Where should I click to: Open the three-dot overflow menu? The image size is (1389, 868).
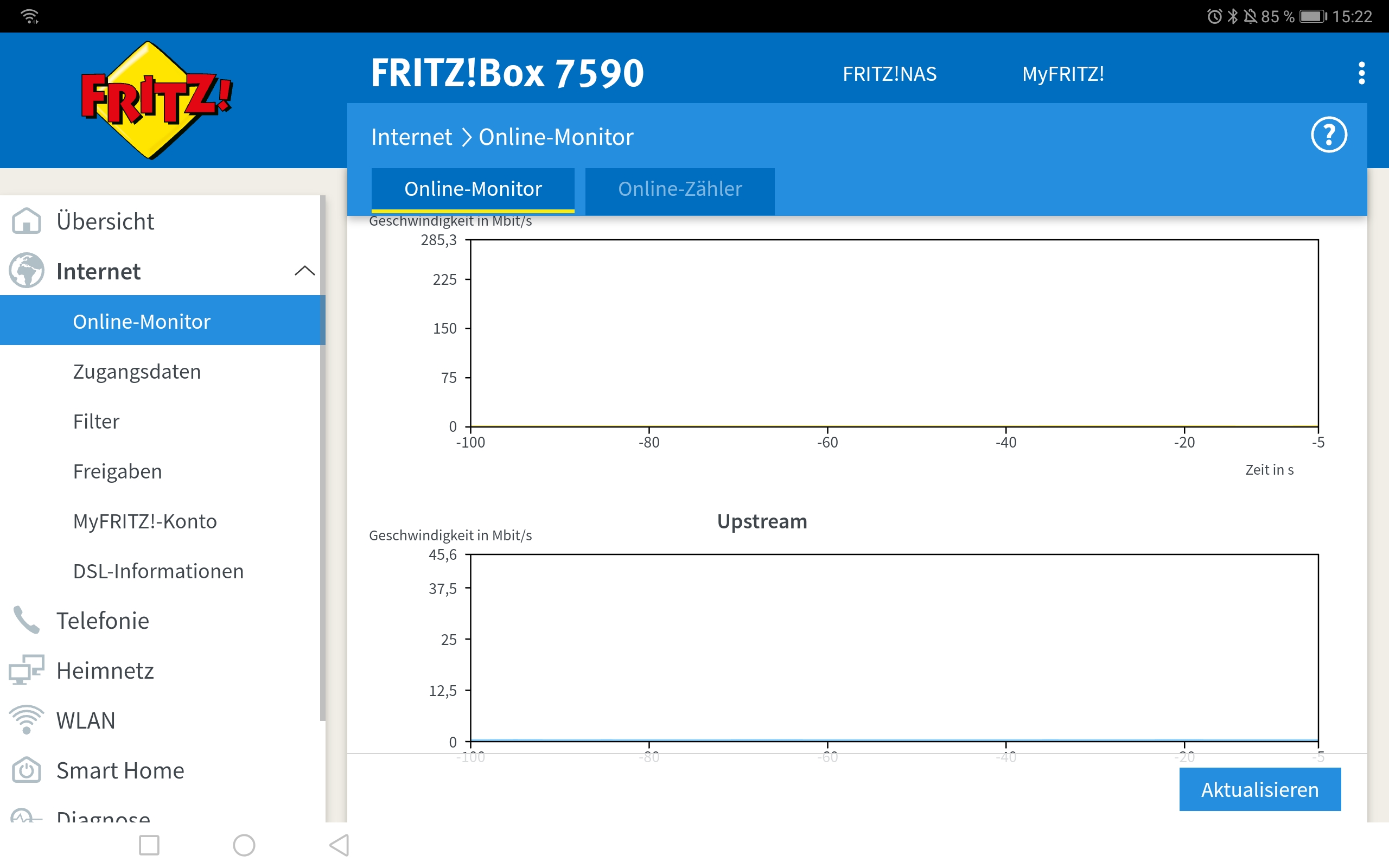click(1361, 73)
